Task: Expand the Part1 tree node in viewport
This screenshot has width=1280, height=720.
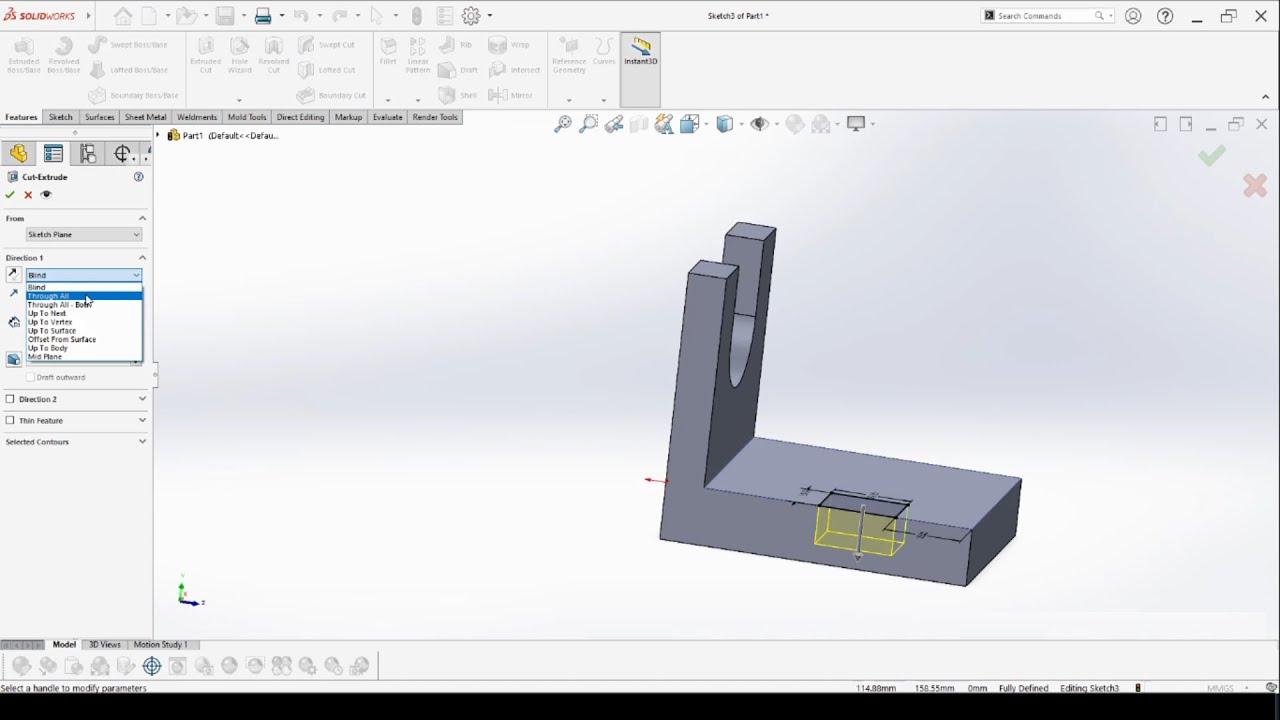Action: coord(158,135)
